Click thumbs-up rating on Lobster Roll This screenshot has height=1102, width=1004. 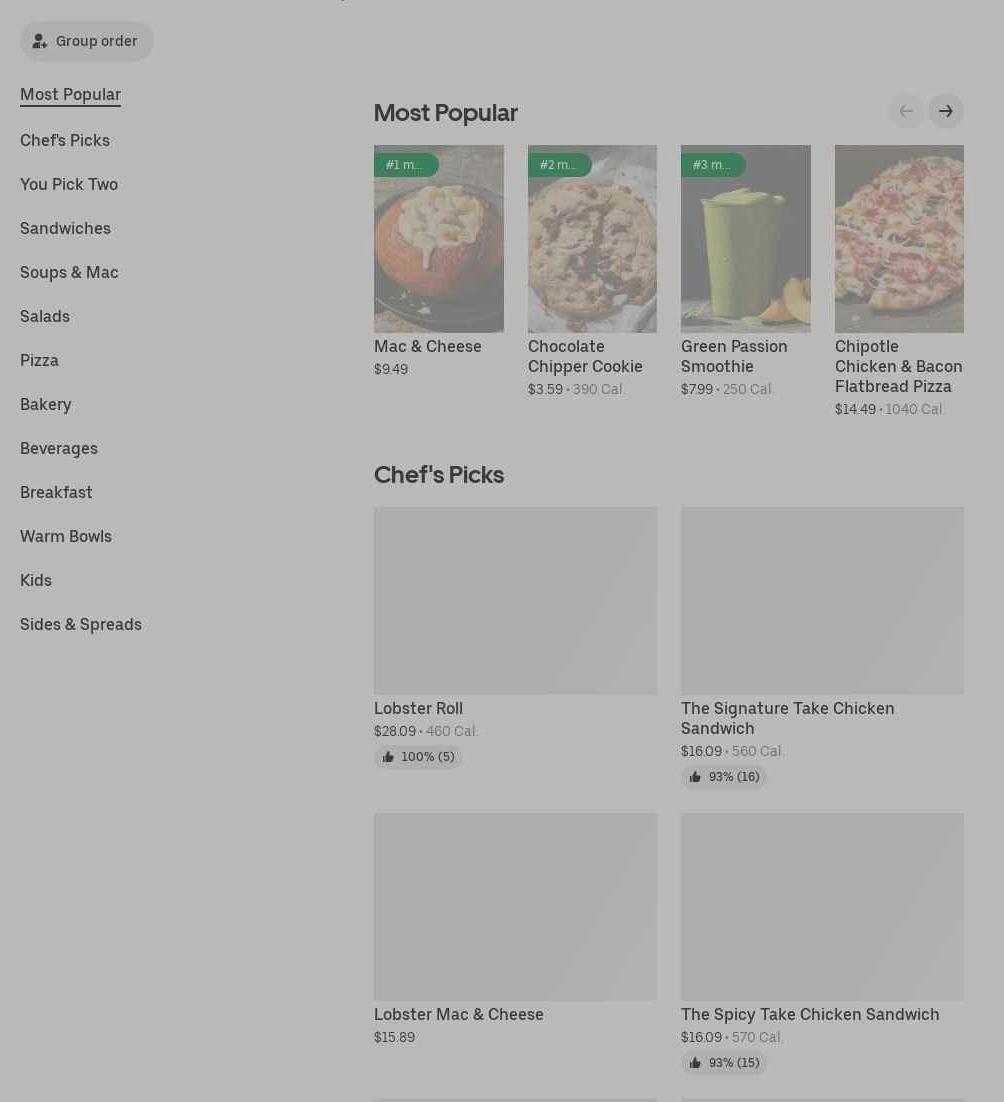pos(418,757)
